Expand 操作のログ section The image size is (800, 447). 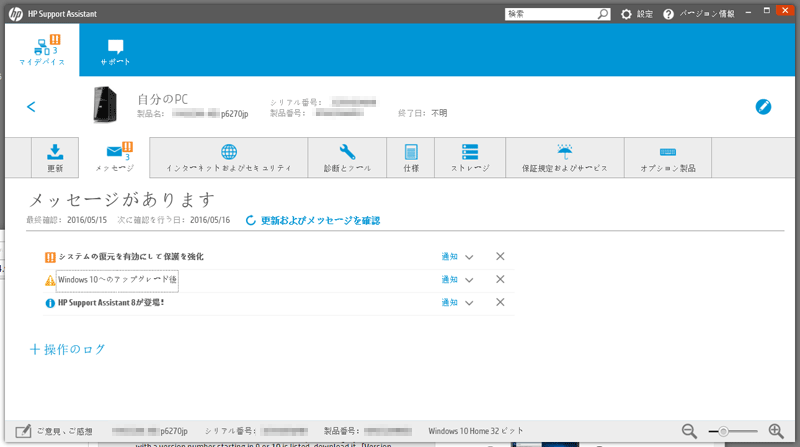coord(67,350)
